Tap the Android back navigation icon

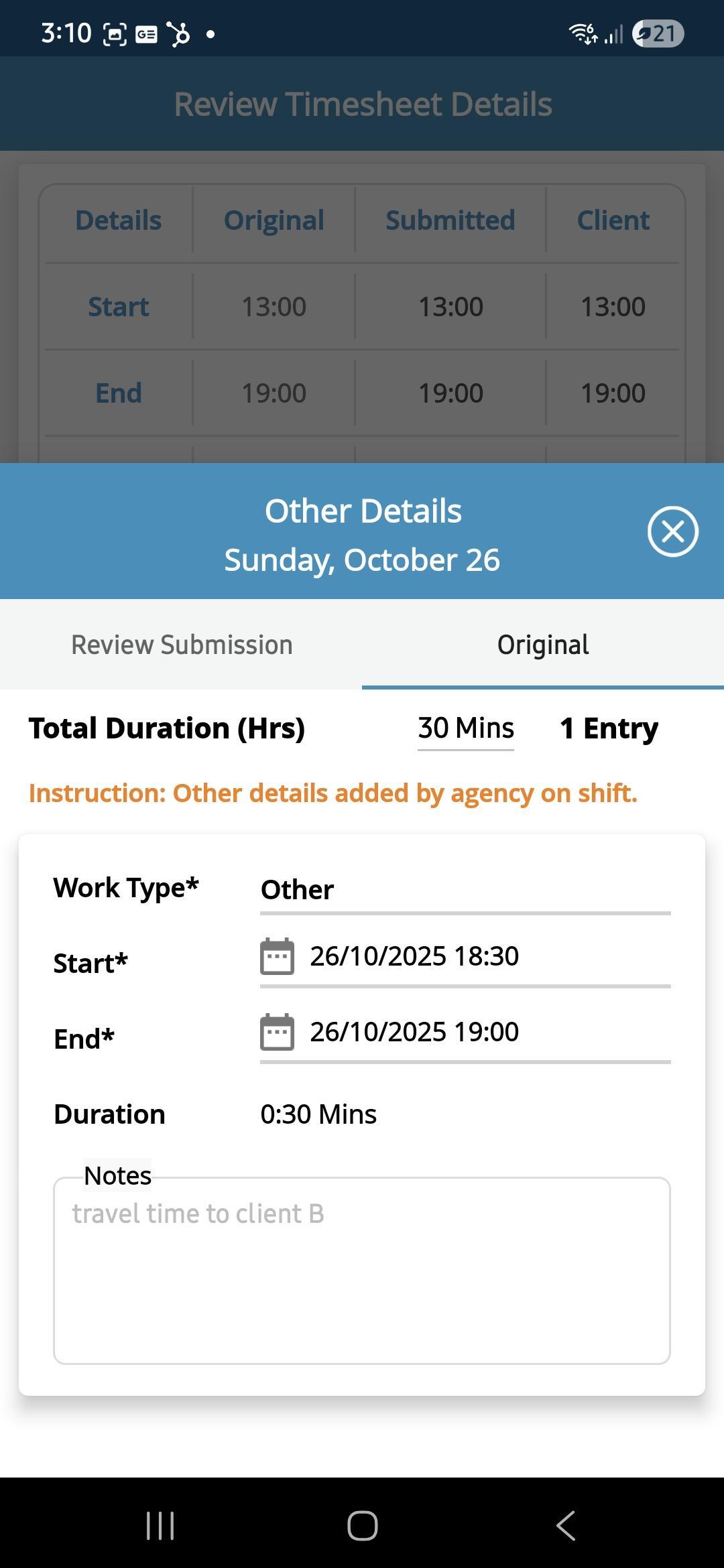[x=565, y=1526]
